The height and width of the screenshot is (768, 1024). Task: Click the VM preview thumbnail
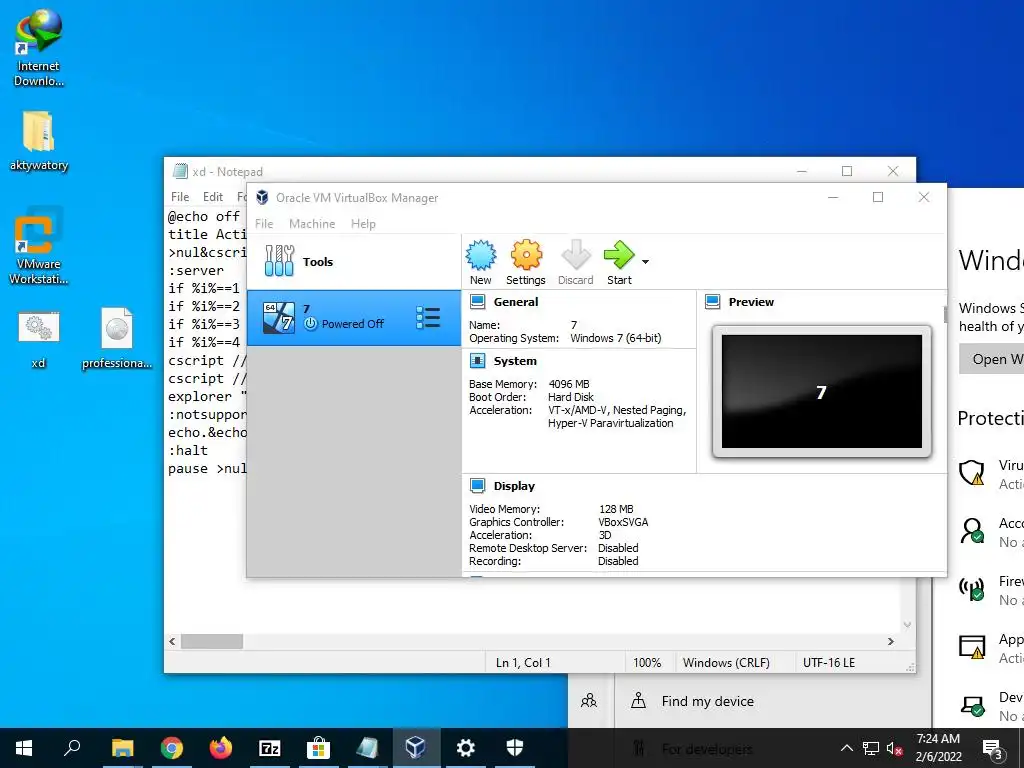[822, 391]
